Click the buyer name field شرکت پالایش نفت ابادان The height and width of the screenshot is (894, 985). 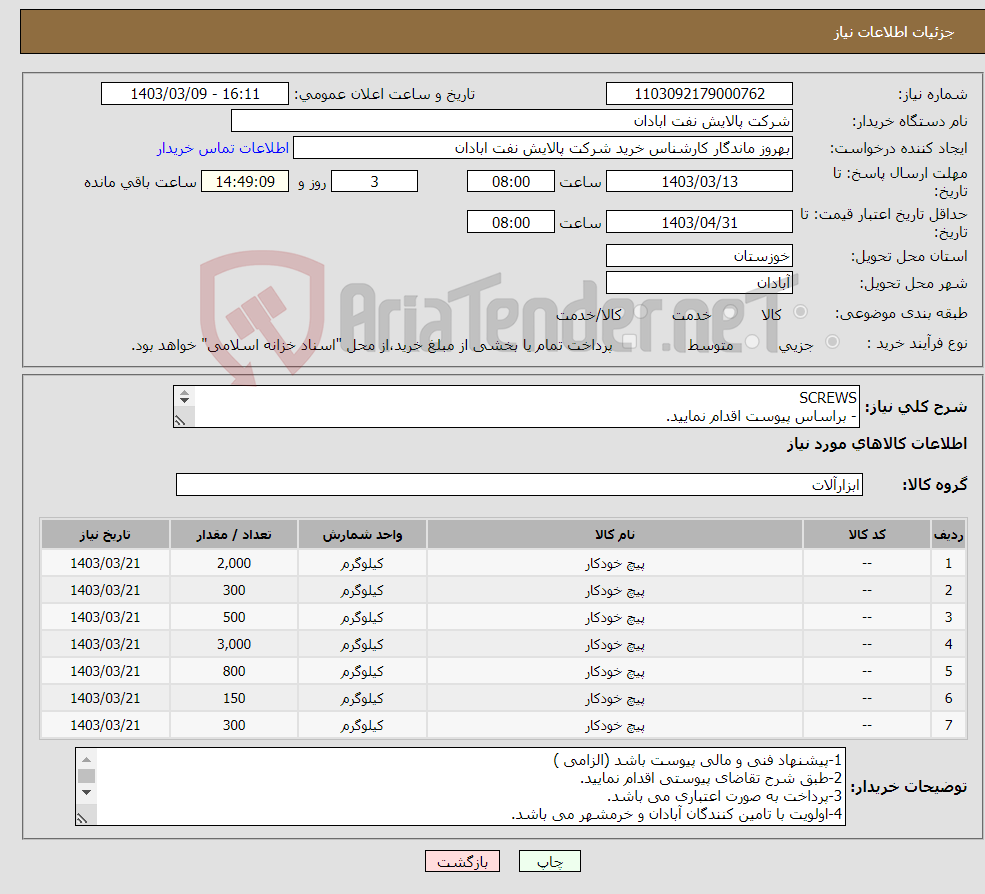(x=512, y=121)
